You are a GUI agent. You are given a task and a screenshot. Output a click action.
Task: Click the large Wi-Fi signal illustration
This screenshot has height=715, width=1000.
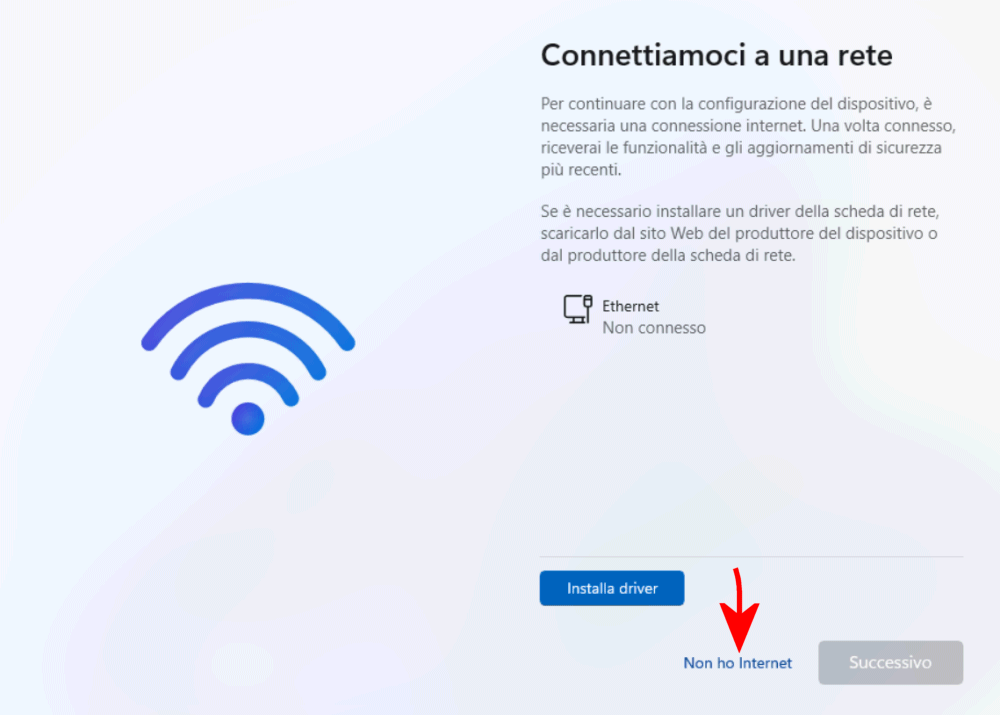[x=248, y=359]
